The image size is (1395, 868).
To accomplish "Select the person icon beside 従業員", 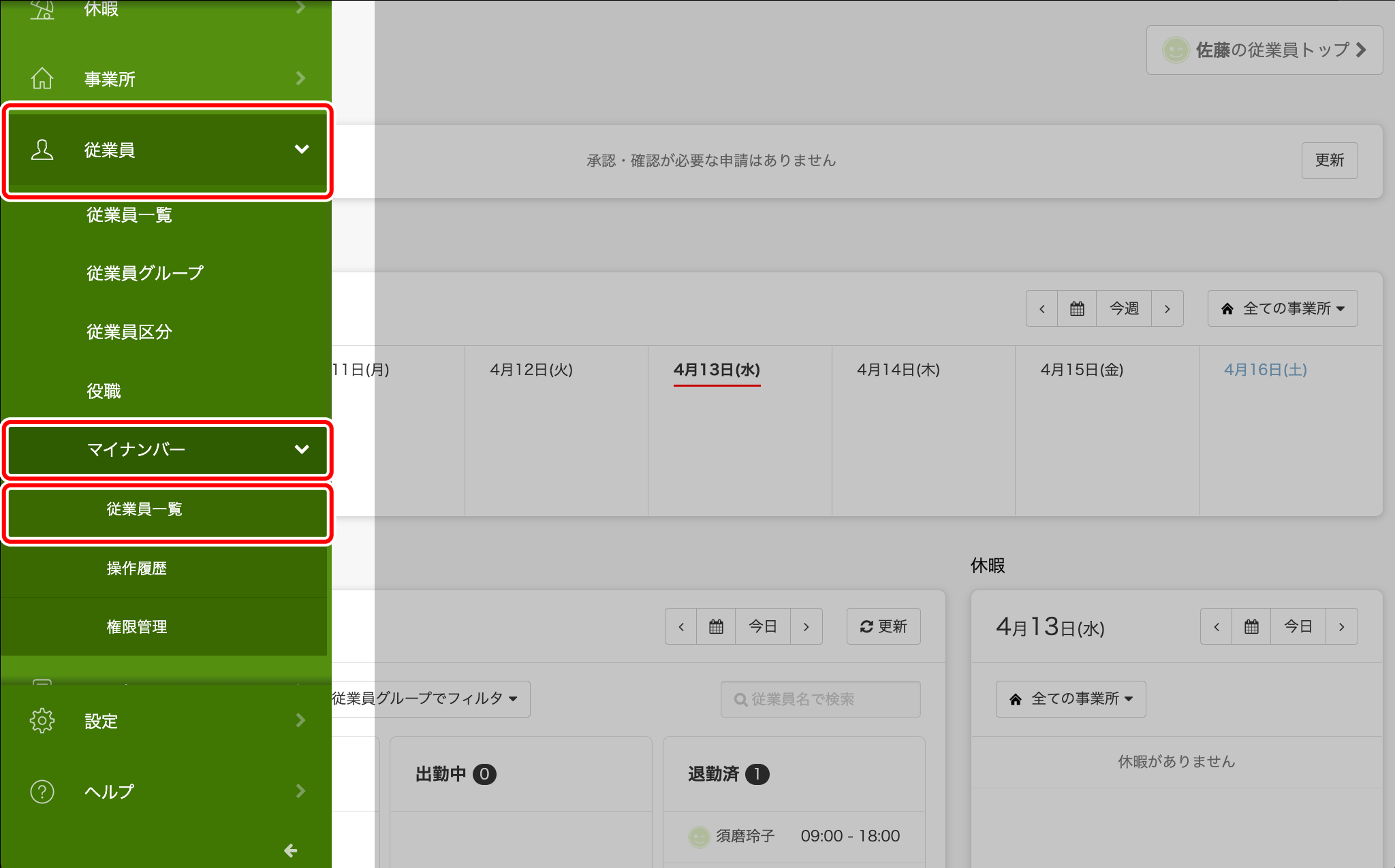I will pos(42,150).
